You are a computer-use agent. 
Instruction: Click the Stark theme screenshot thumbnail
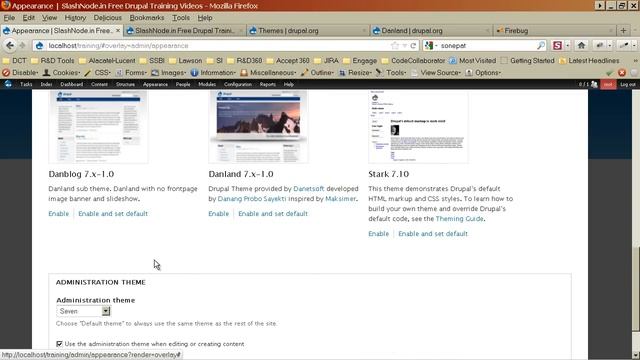[x=418, y=127]
